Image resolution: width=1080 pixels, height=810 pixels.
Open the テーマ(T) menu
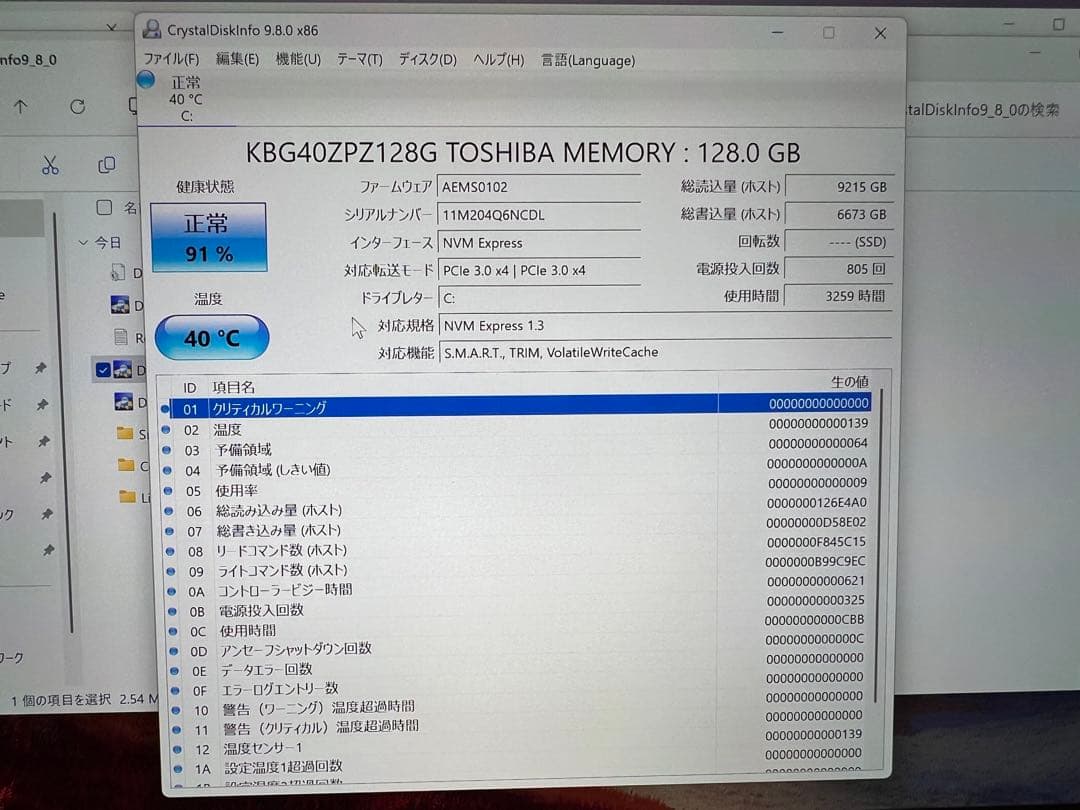pyautogui.click(x=360, y=60)
